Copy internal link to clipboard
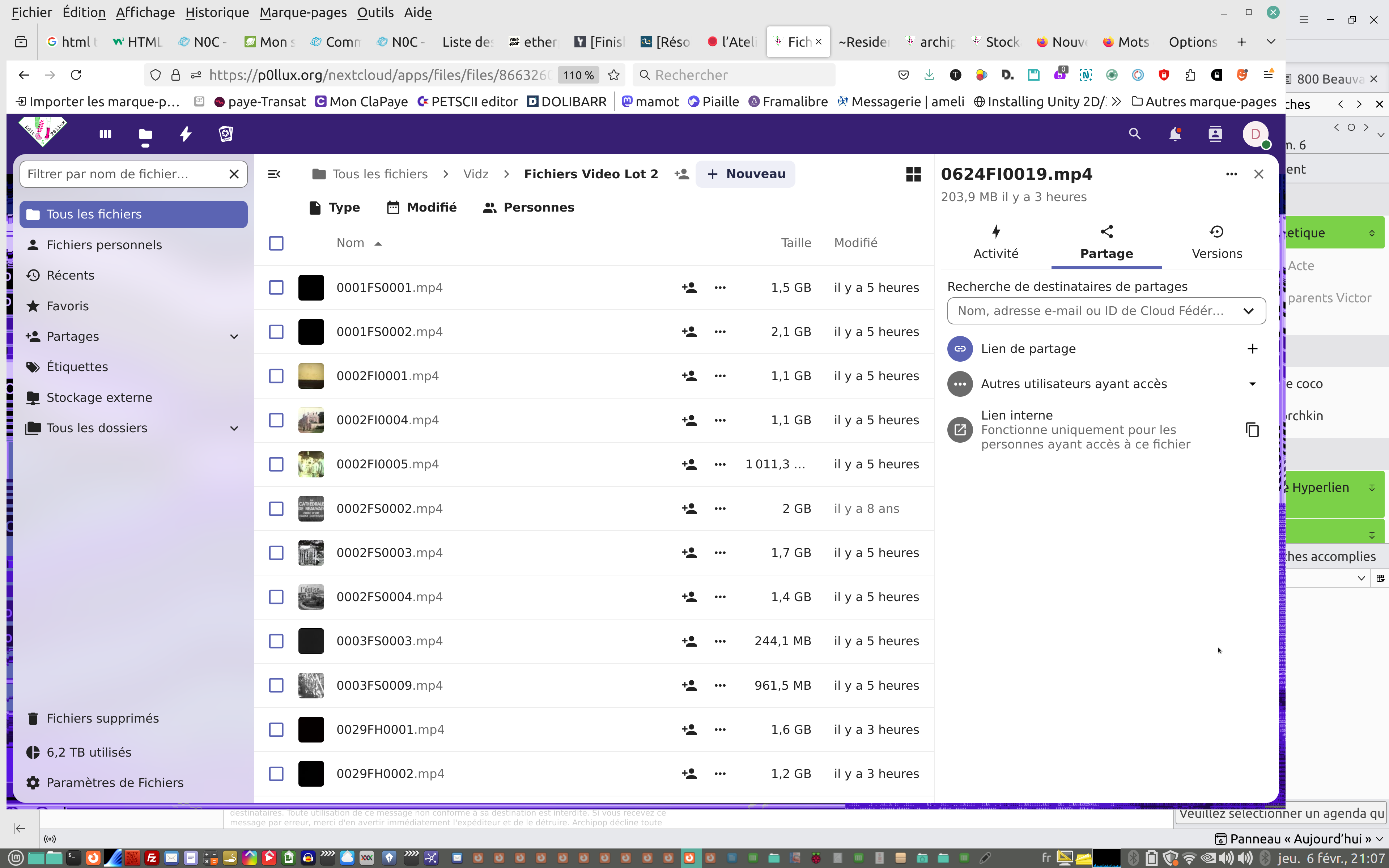This screenshot has width=1389, height=868. pyautogui.click(x=1252, y=429)
